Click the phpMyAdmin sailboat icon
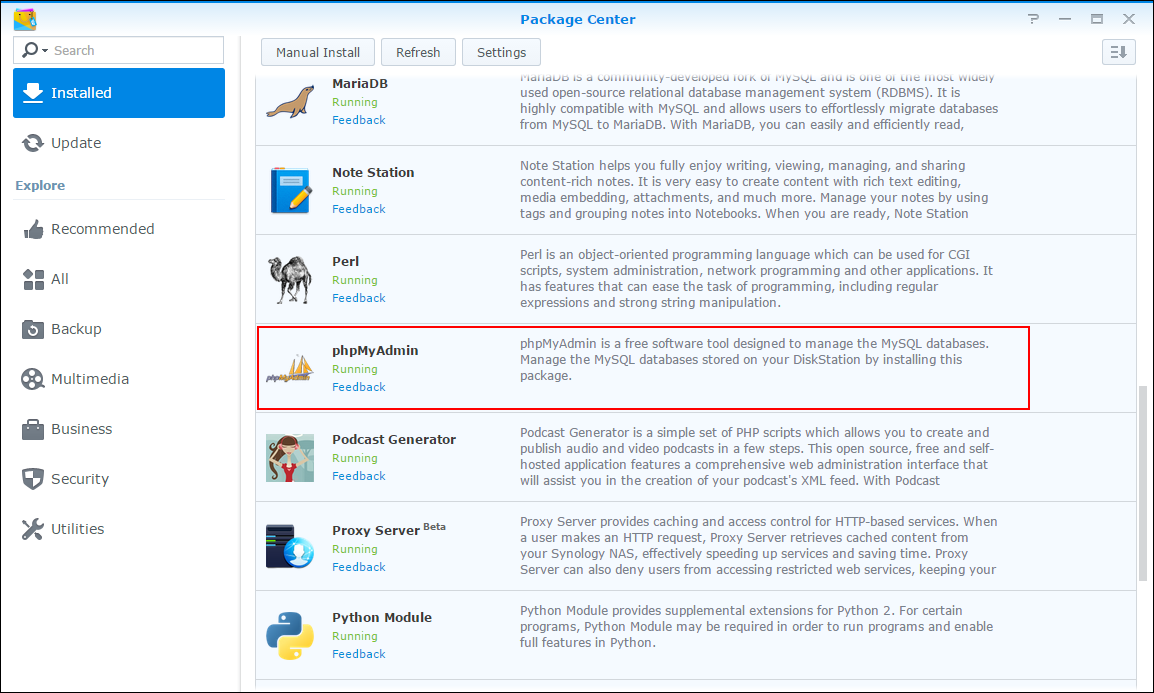 click(x=290, y=369)
